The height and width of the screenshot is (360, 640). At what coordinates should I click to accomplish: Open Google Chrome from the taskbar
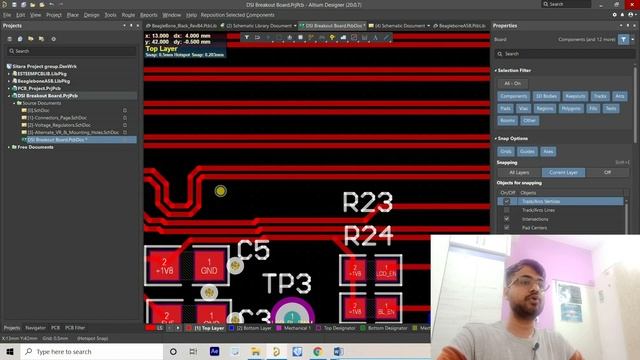coord(318,351)
